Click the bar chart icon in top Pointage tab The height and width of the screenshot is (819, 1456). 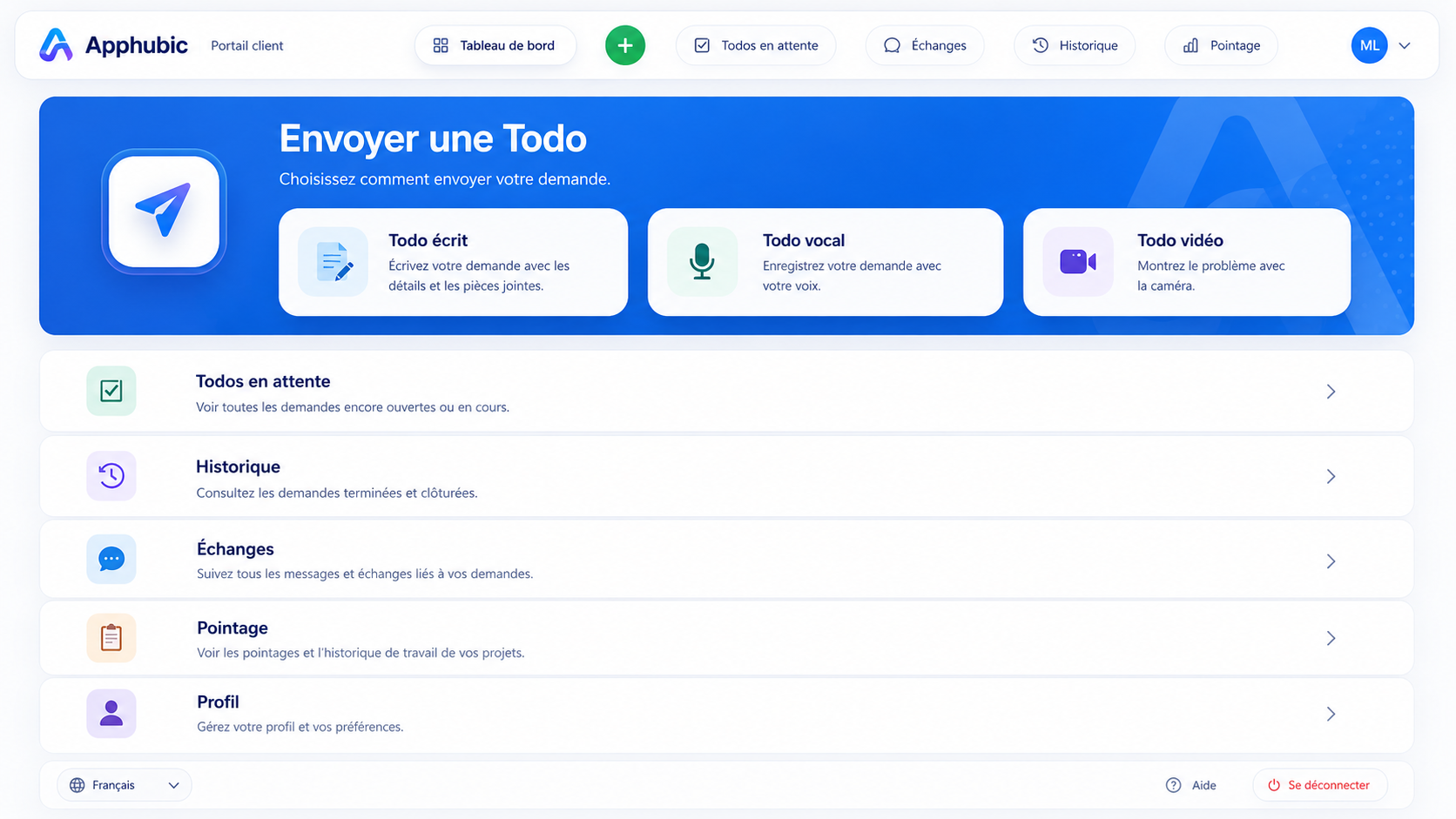click(1190, 45)
